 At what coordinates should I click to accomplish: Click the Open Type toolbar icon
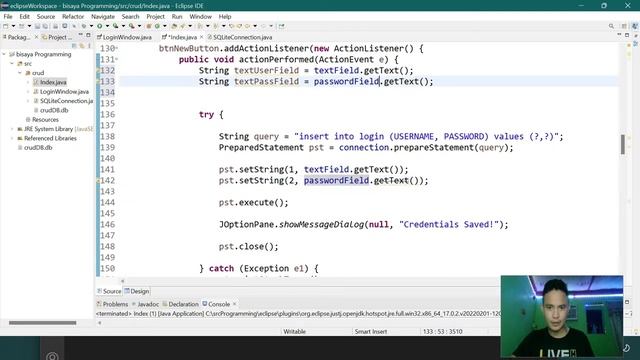pos(174,26)
